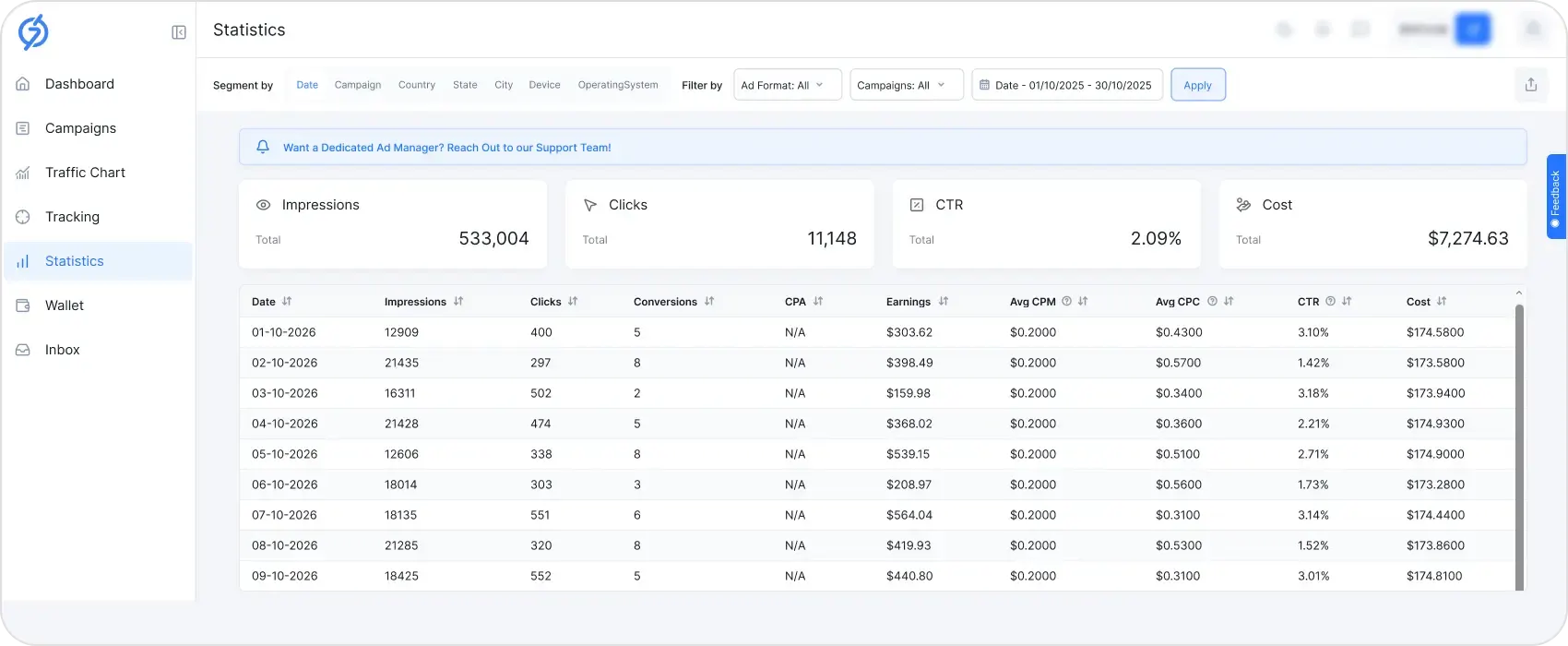The image size is (1568, 646).
Task: Segment by Country
Action: (417, 85)
